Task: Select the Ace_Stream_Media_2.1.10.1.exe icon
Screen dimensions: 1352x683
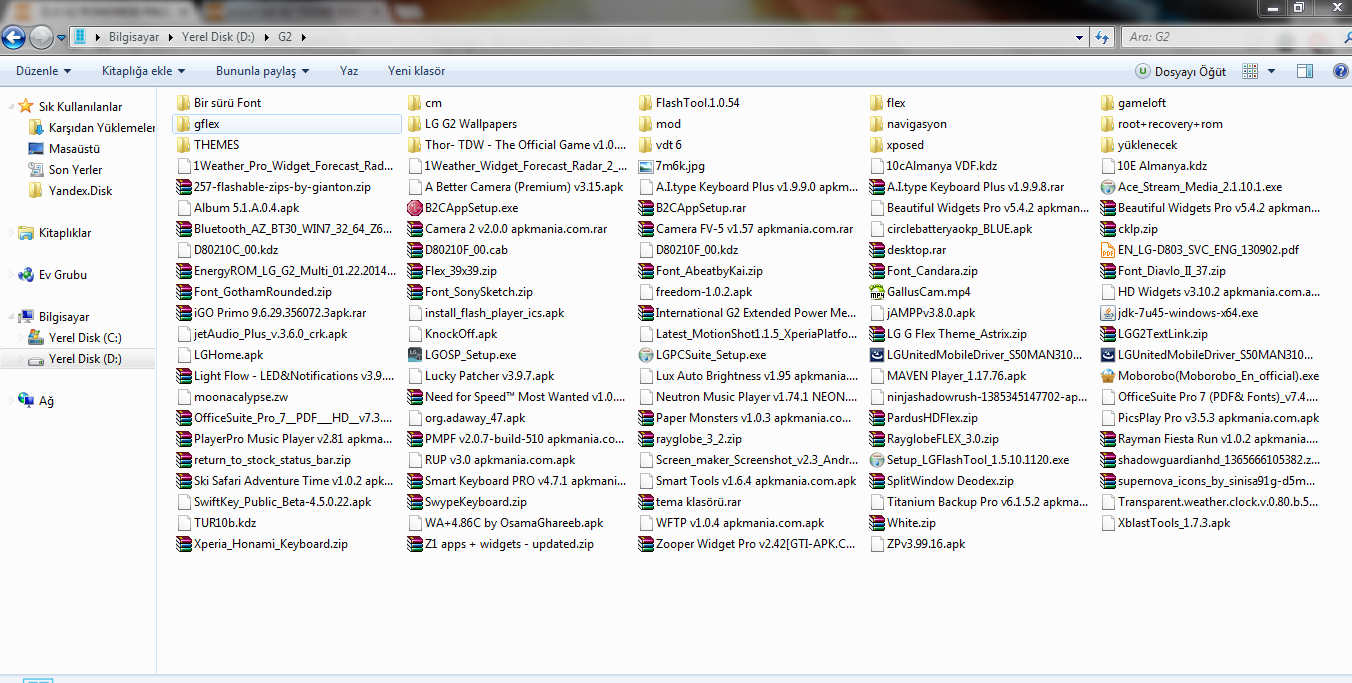Action: tap(1108, 187)
